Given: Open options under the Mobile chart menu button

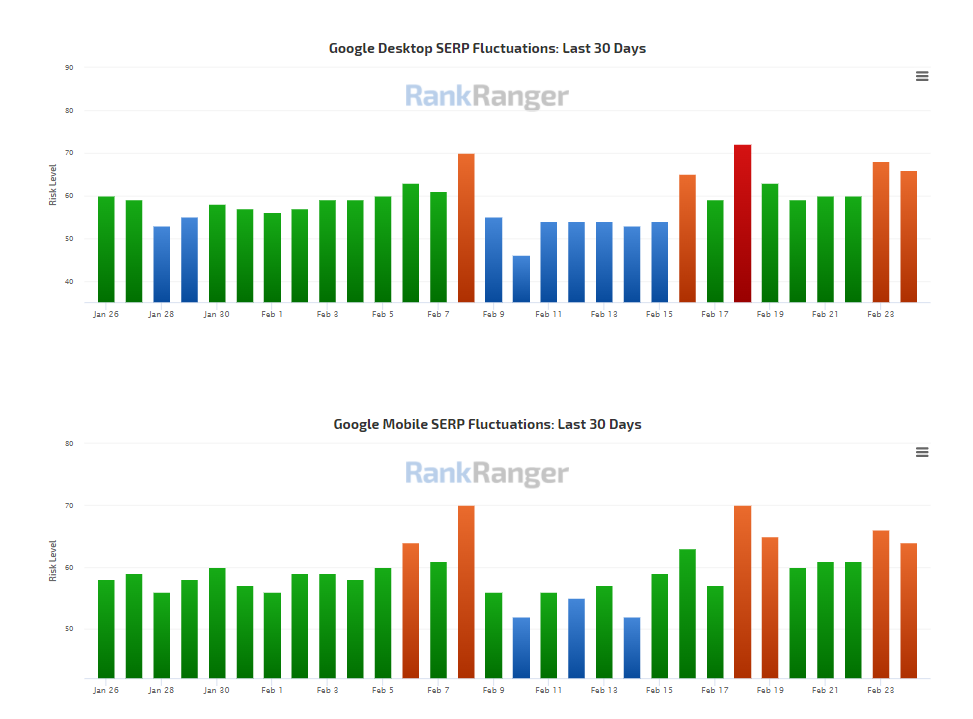Looking at the screenshot, I should pos(921,451).
